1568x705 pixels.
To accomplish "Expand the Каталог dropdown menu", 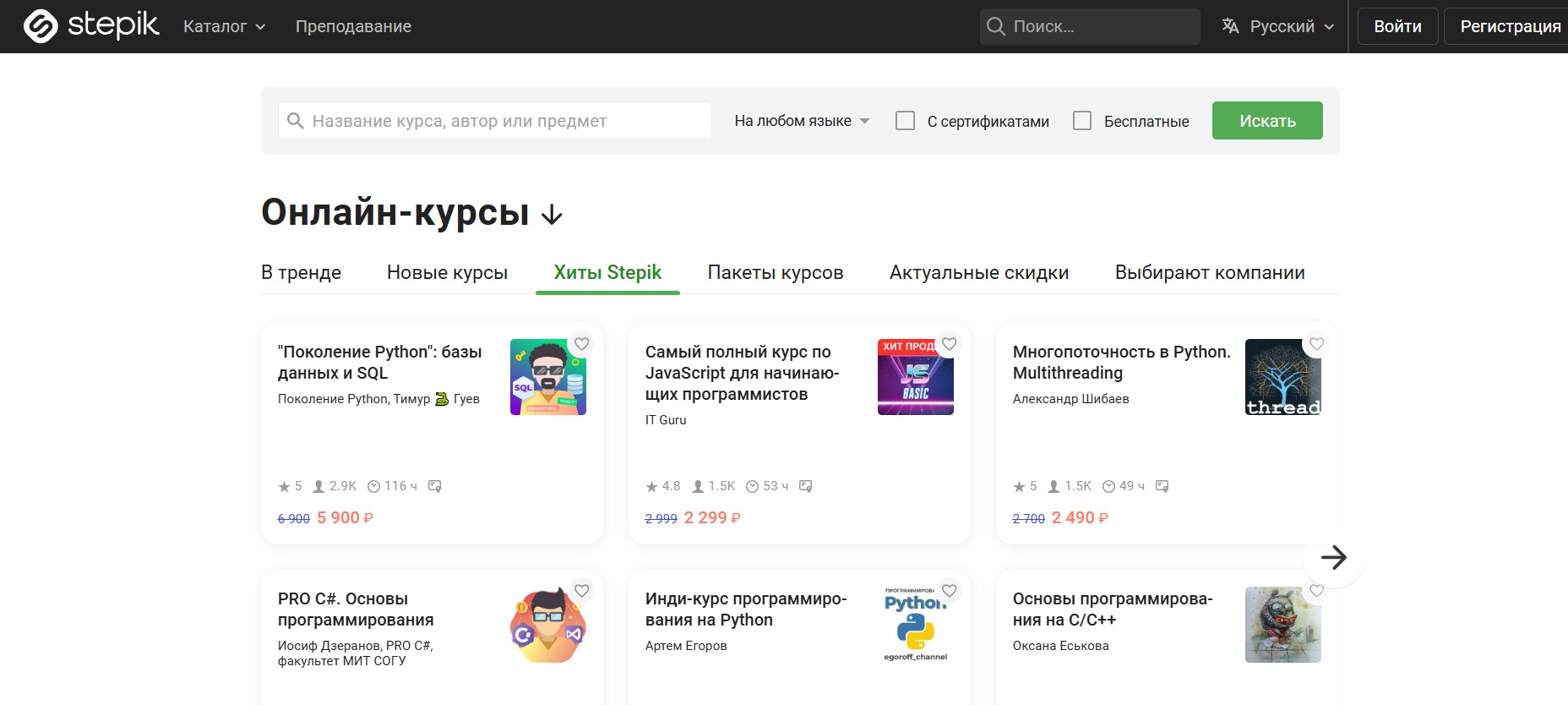I will tap(224, 26).
